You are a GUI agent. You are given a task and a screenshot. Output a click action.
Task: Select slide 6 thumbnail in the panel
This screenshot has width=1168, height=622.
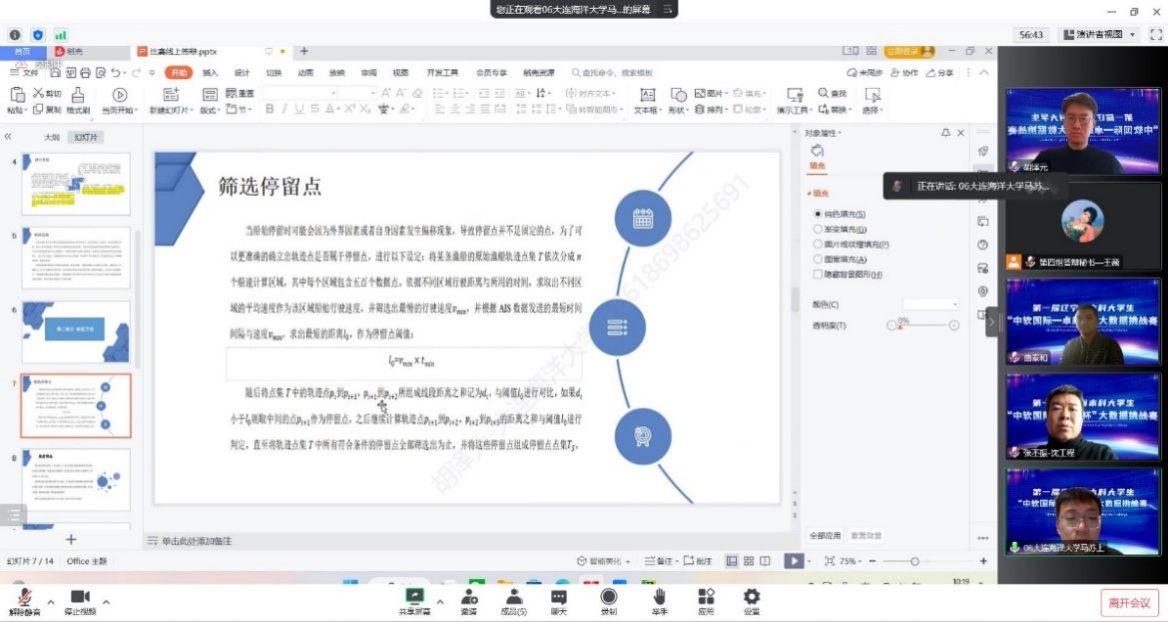point(76,332)
